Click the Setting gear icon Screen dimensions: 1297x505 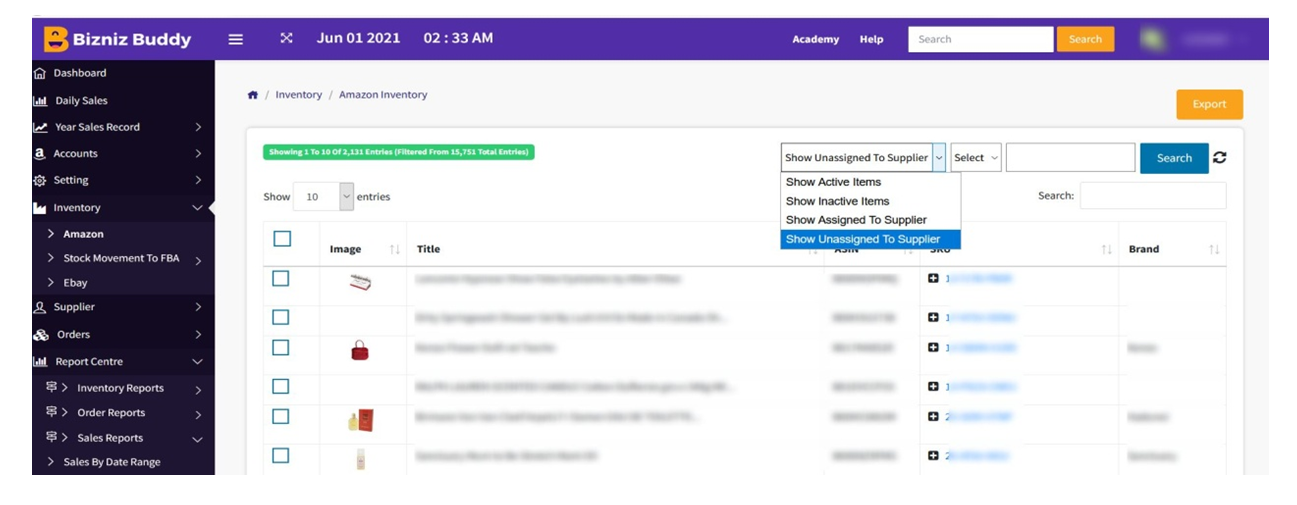click(x=40, y=180)
